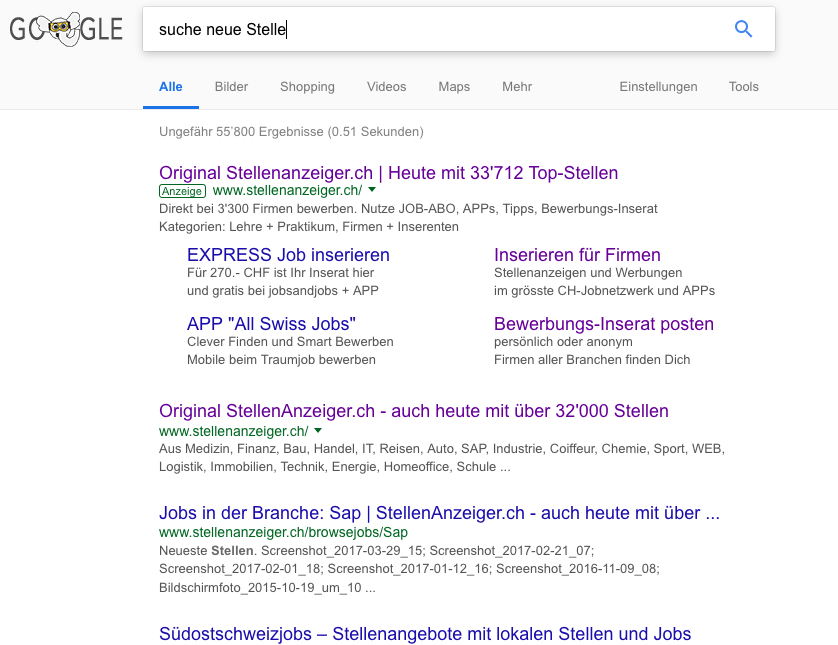Viewport: 838px width, 645px height.
Task: Open the Videos tab
Action: (x=386, y=87)
